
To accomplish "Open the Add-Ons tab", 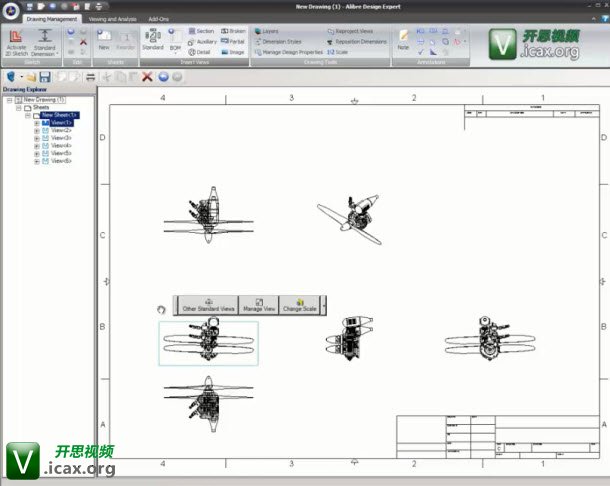I will (x=158, y=19).
